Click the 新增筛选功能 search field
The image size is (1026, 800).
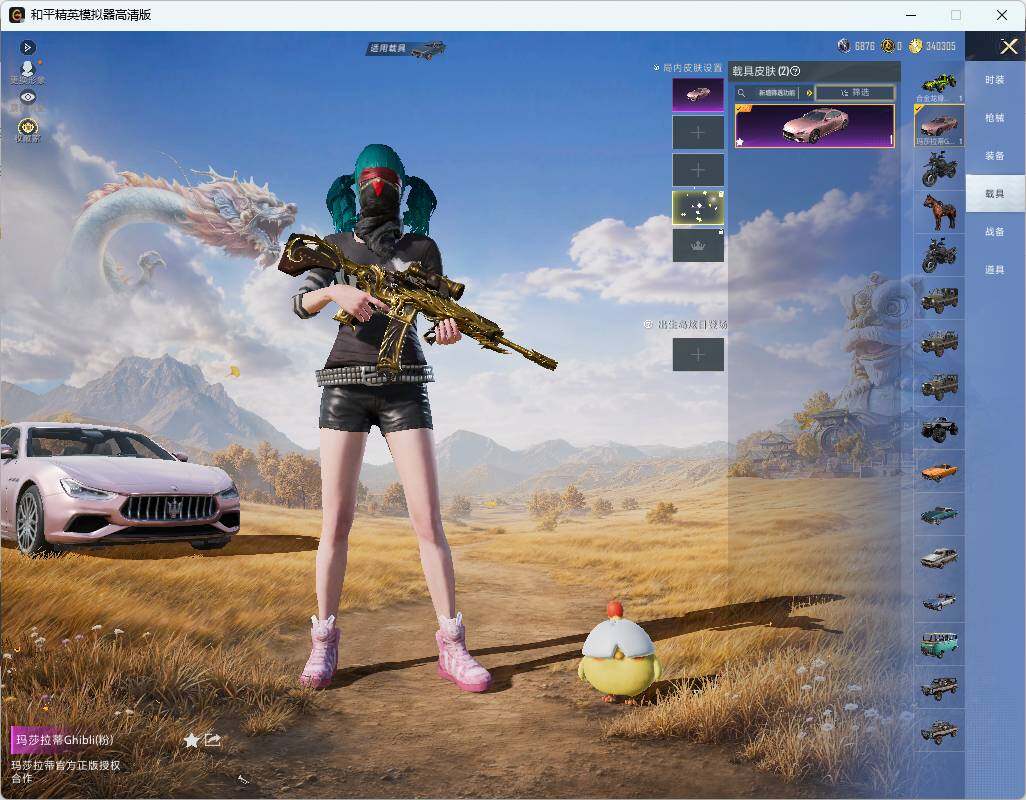click(777, 93)
